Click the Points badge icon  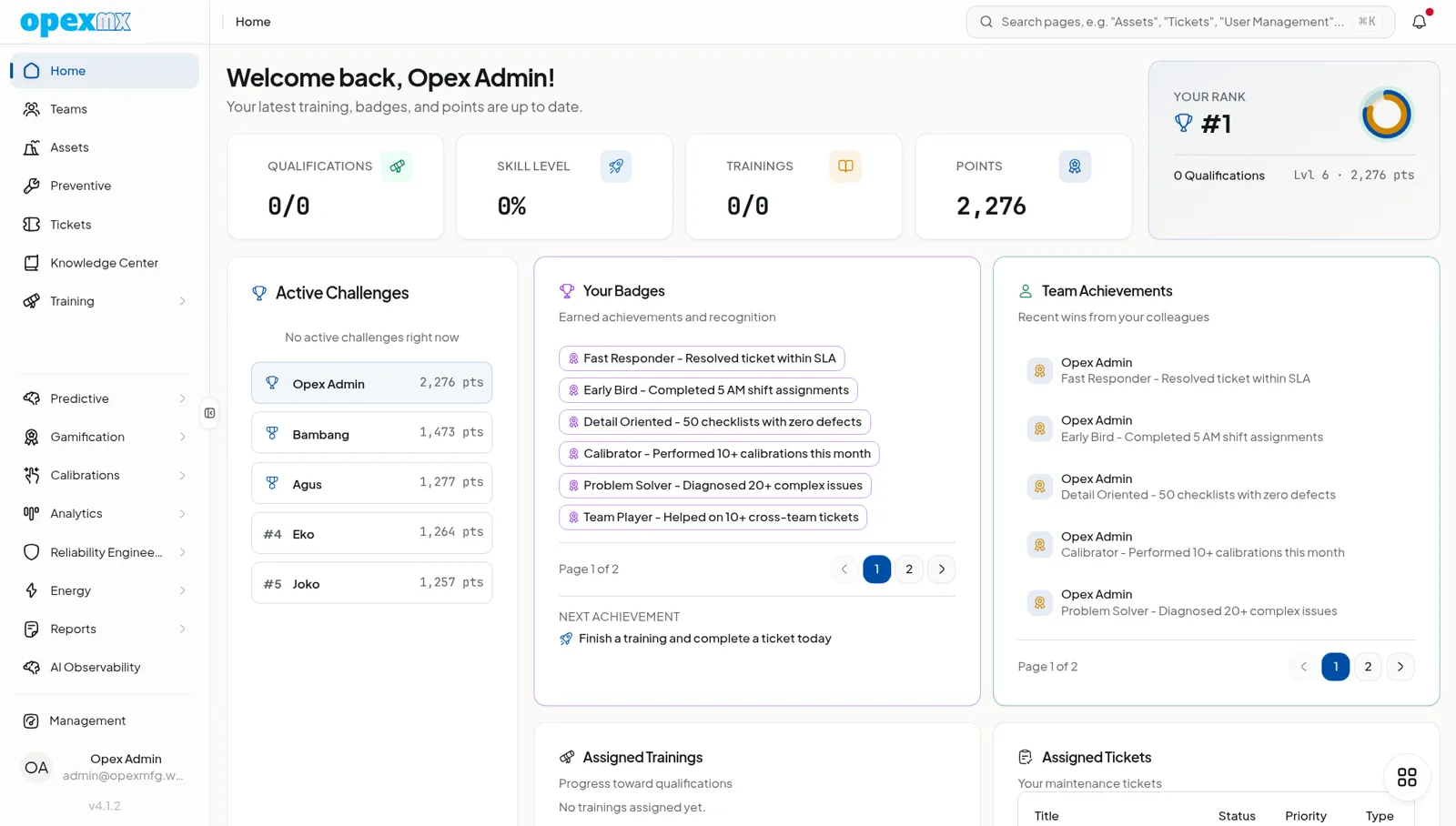tap(1075, 166)
